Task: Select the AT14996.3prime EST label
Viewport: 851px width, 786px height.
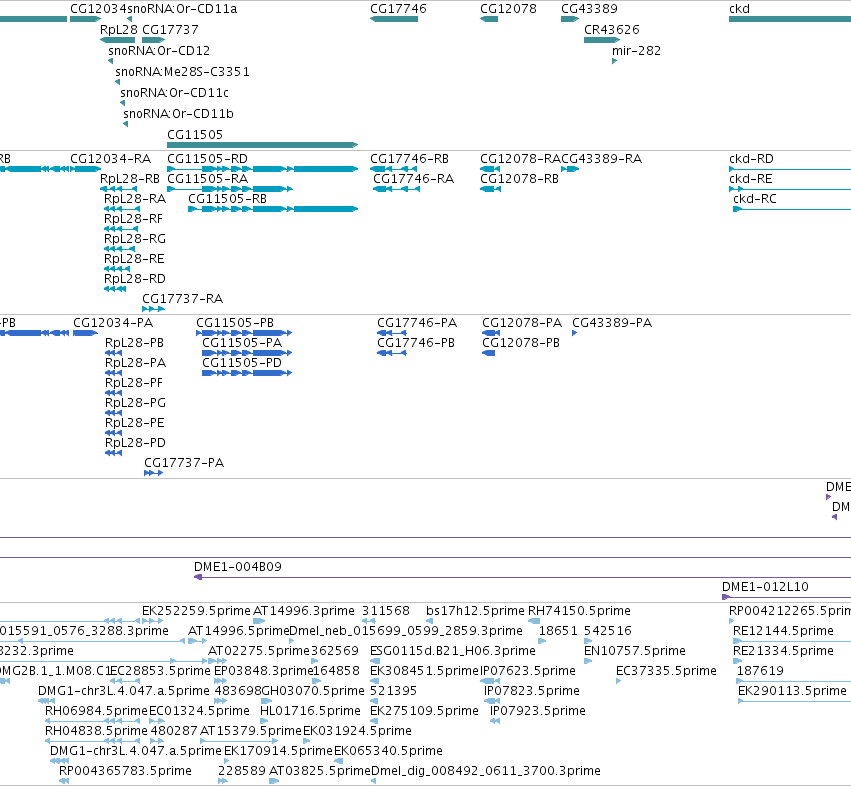Action: tap(304, 611)
